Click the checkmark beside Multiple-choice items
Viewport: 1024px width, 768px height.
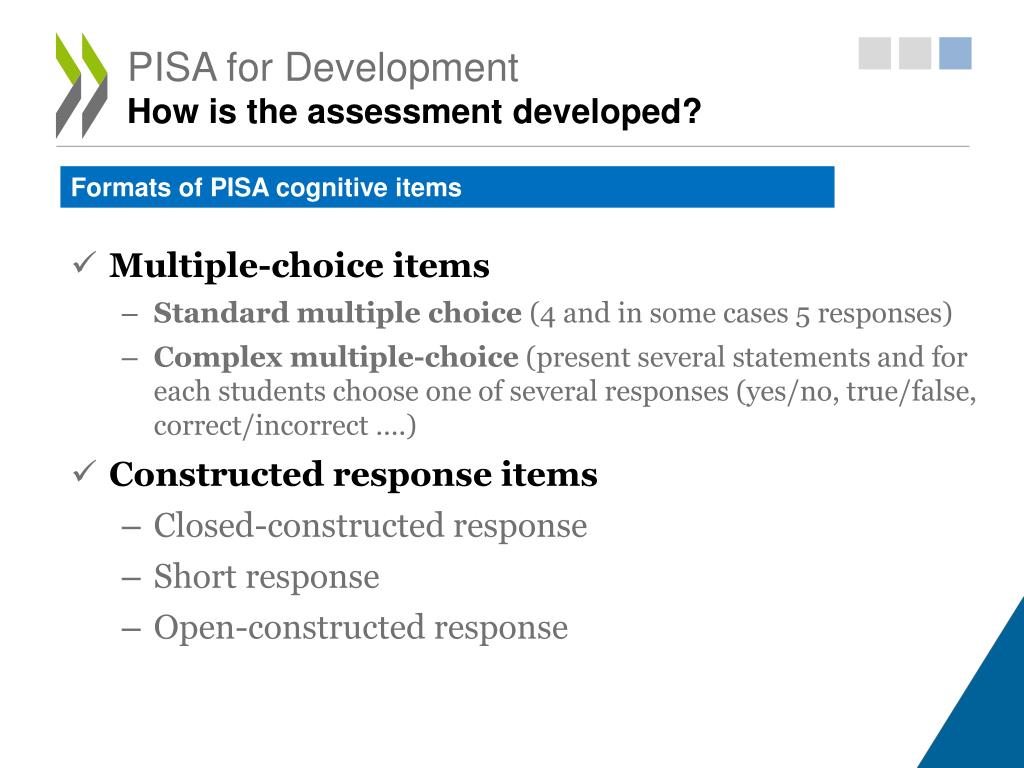pyautogui.click(x=85, y=263)
